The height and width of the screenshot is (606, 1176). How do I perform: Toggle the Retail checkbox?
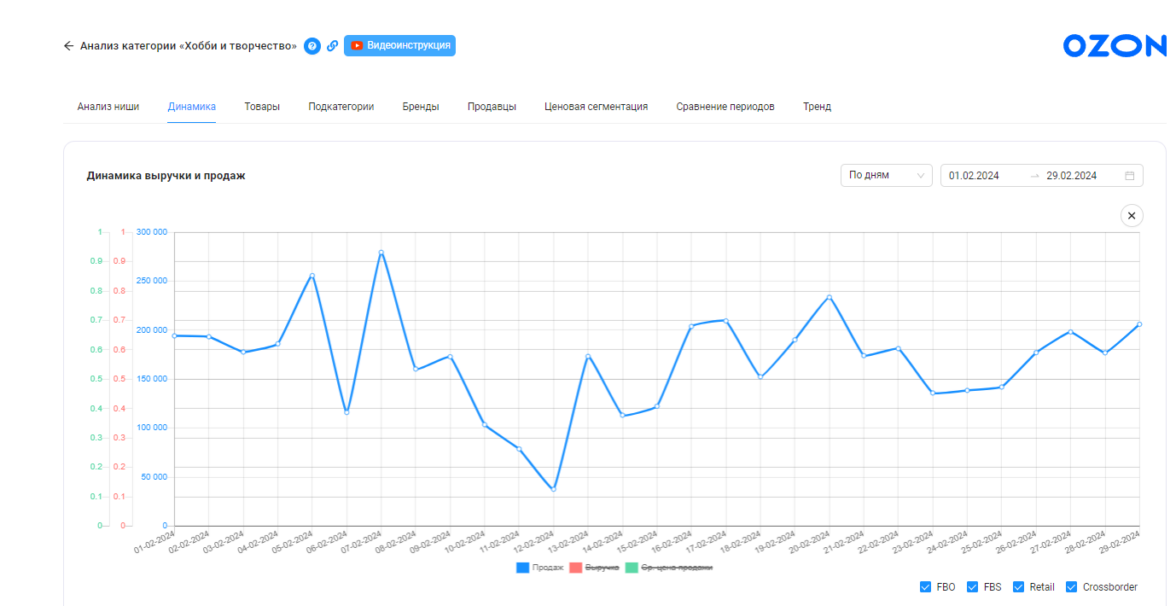click(1019, 587)
